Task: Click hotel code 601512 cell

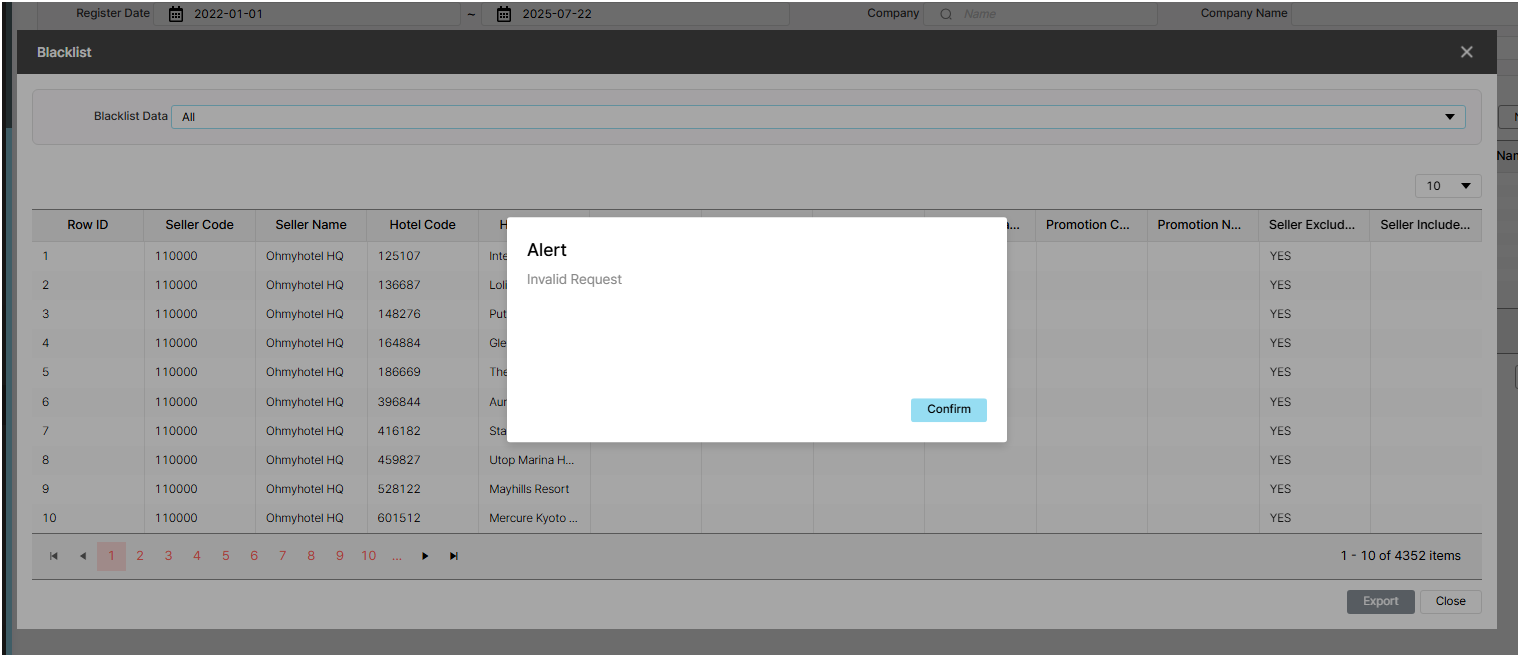Action: pos(423,518)
